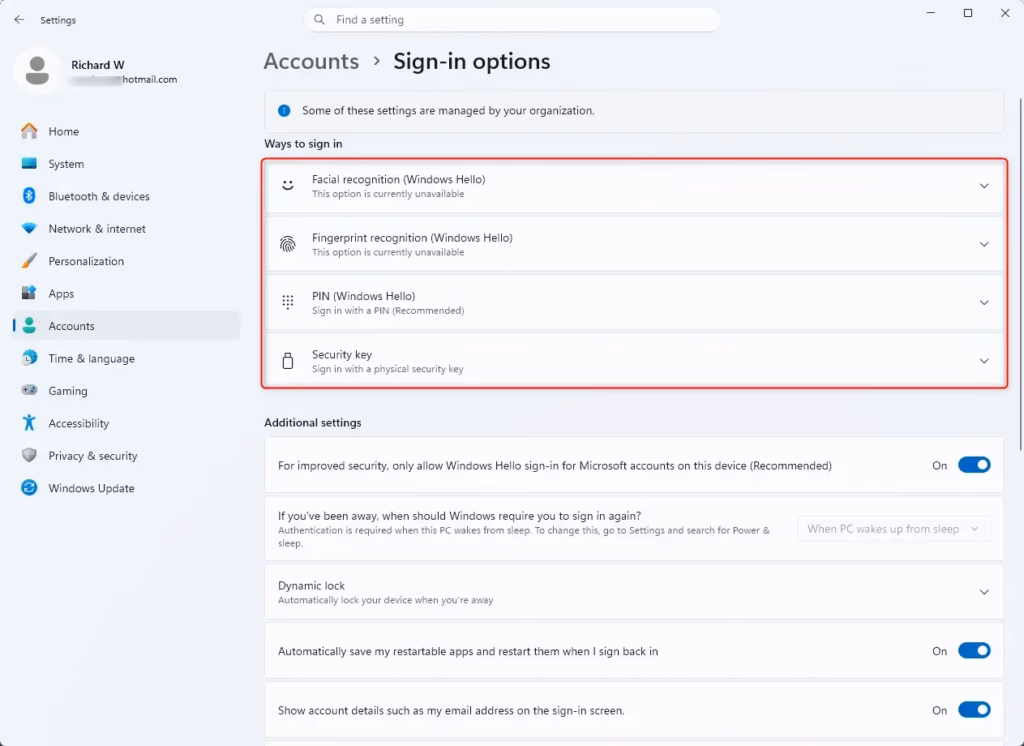Click If you've been away sign-in question text
This screenshot has width=1024, height=746.
460,515
